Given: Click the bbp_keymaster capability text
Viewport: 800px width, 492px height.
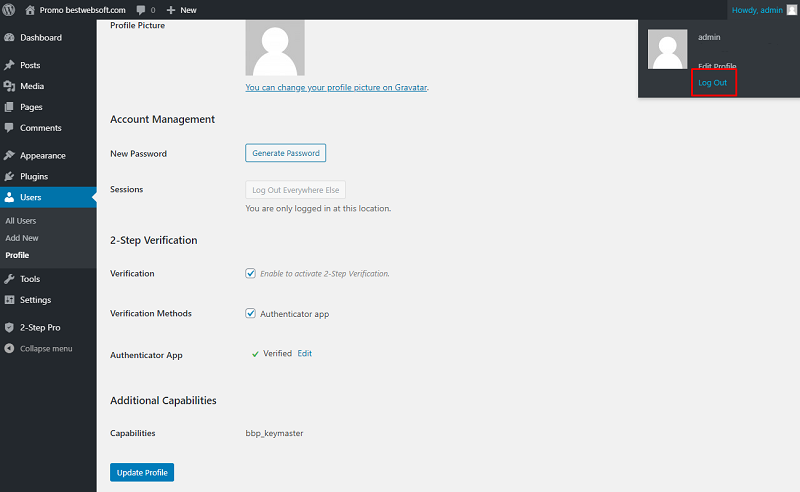Looking at the screenshot, I should [x=274, y=433].
